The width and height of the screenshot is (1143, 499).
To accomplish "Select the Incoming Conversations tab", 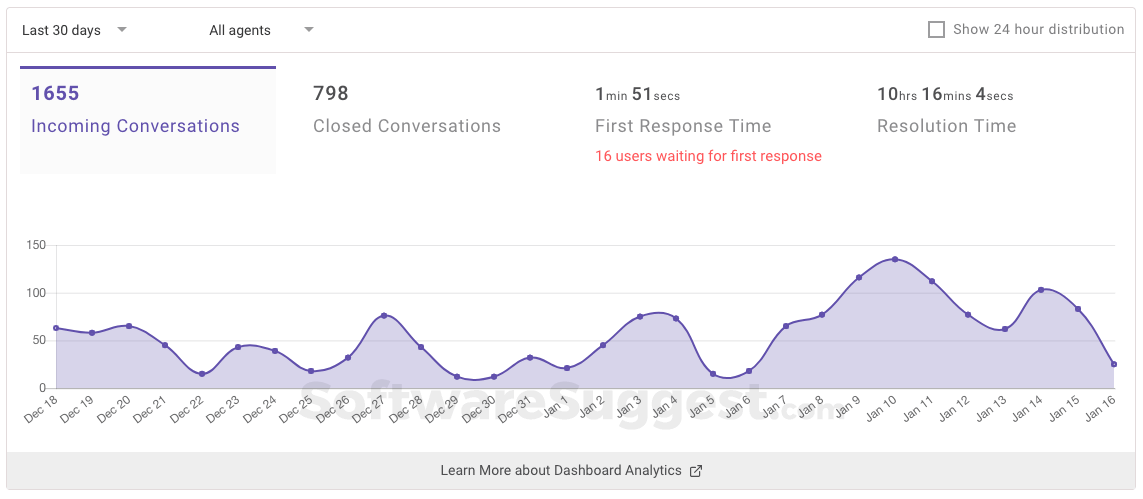I will pyautogui.click(x=135, y=112).
